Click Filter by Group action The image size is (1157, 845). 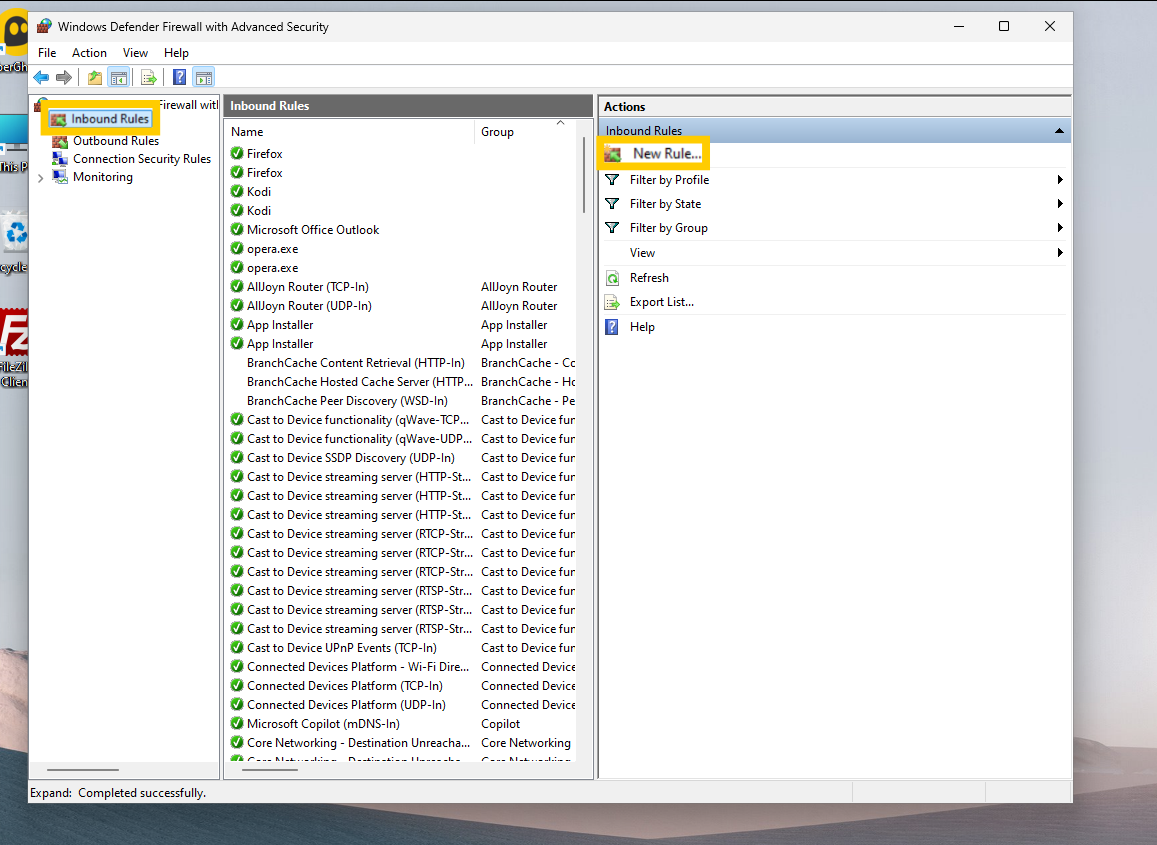point(669,228)
